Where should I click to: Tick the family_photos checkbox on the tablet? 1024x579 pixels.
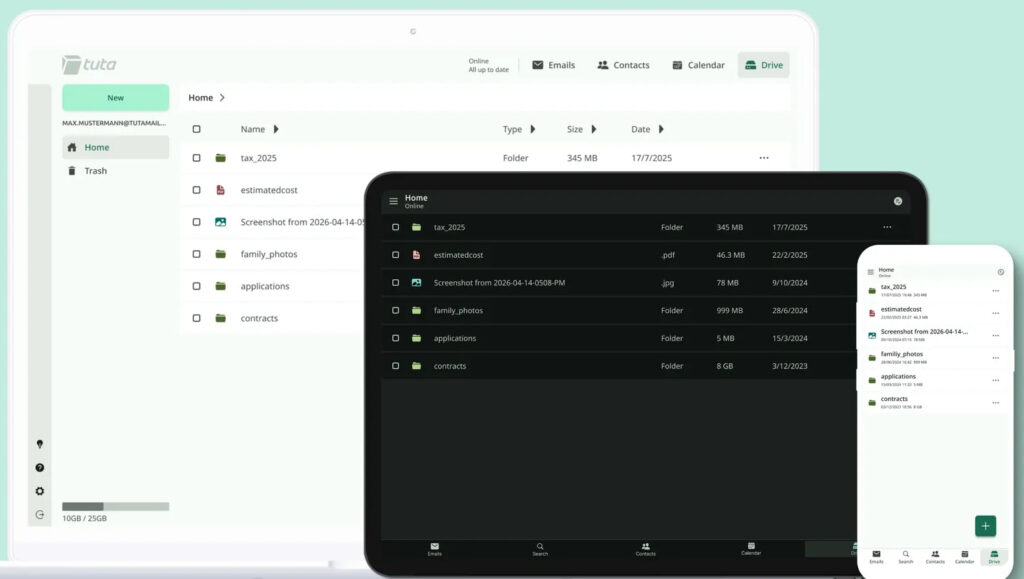(395, 311)
